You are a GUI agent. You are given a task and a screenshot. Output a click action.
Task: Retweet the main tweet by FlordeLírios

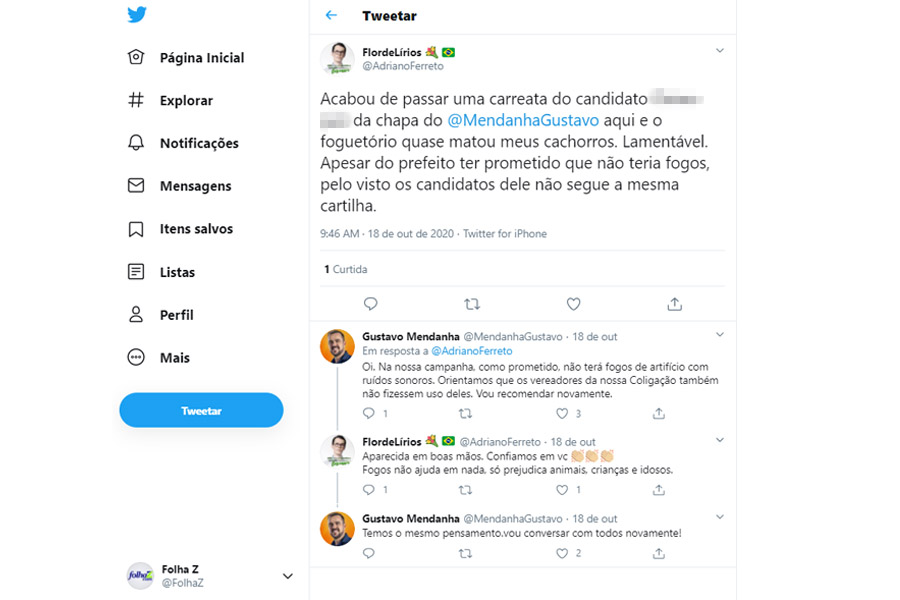point(472,304)
